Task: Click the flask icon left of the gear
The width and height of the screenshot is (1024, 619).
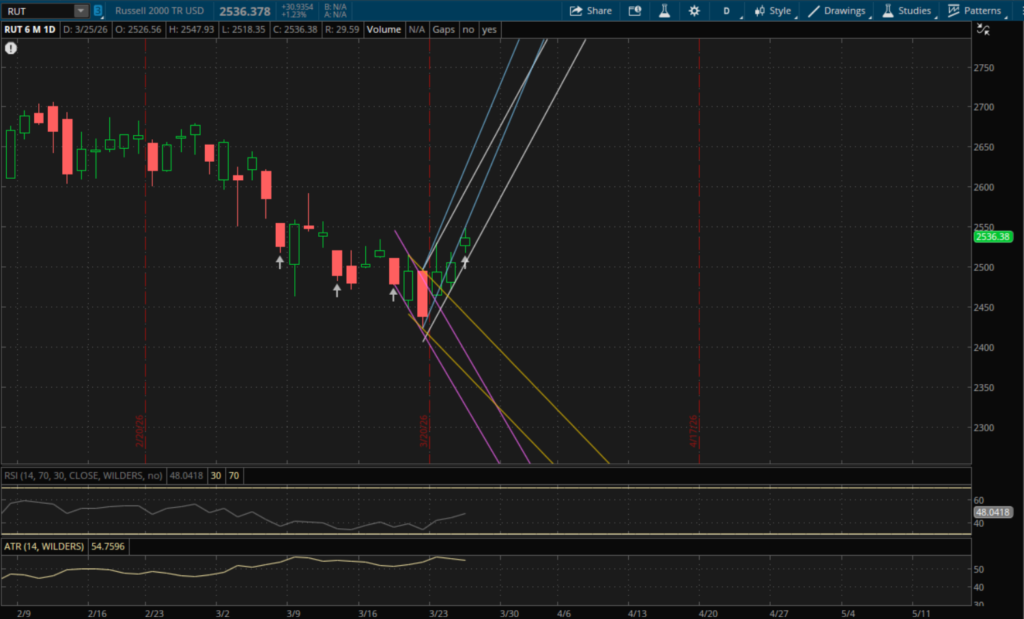Action: [662, 11]
